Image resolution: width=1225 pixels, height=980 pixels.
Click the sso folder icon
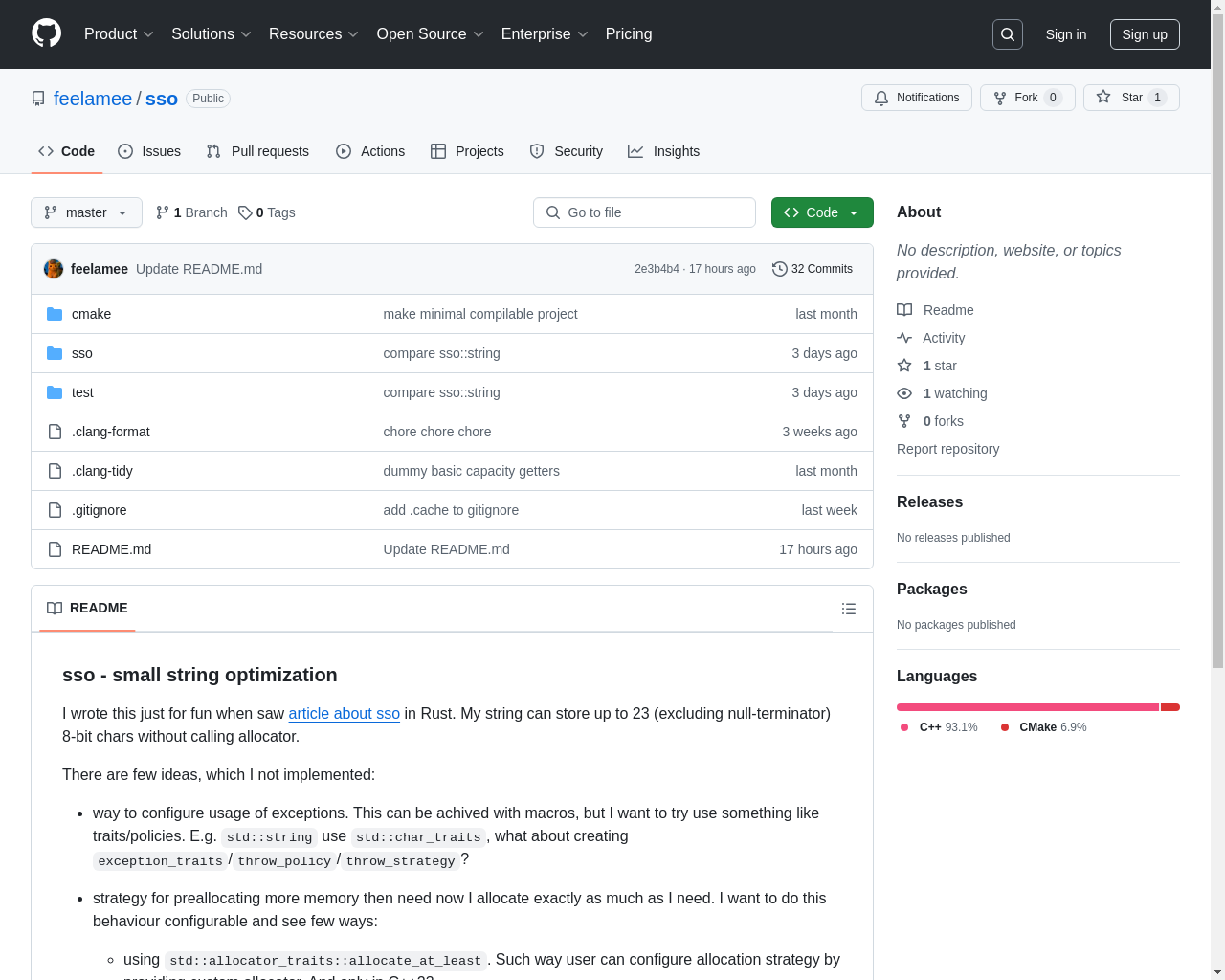tap(55, 353)
